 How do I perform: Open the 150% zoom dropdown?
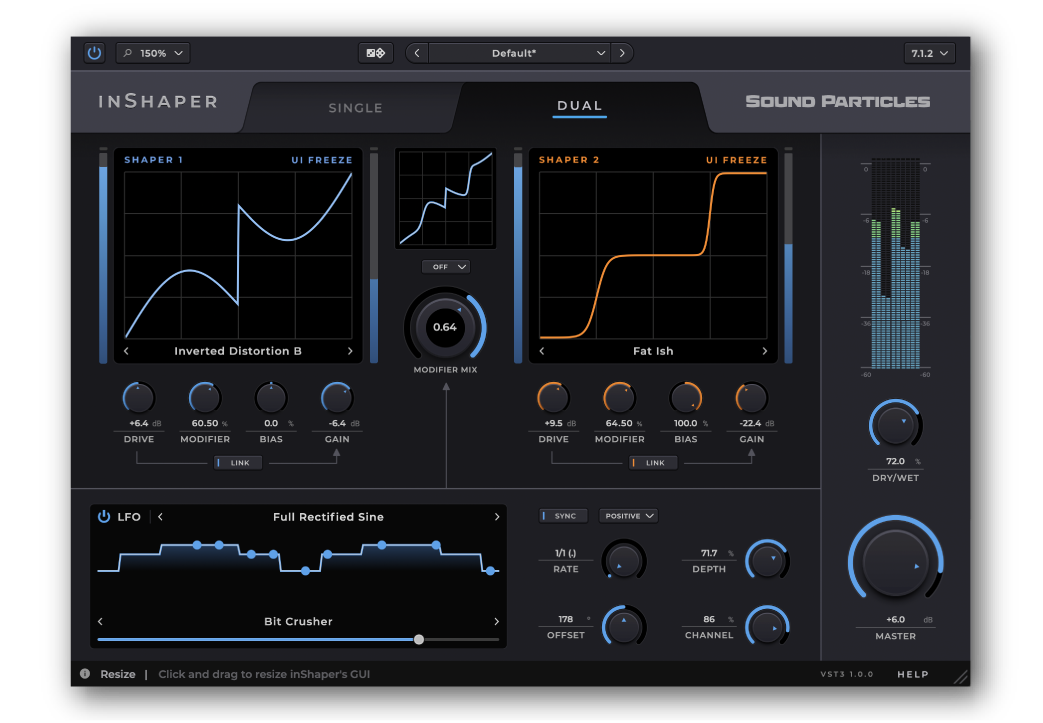click(x=153, y=53)
